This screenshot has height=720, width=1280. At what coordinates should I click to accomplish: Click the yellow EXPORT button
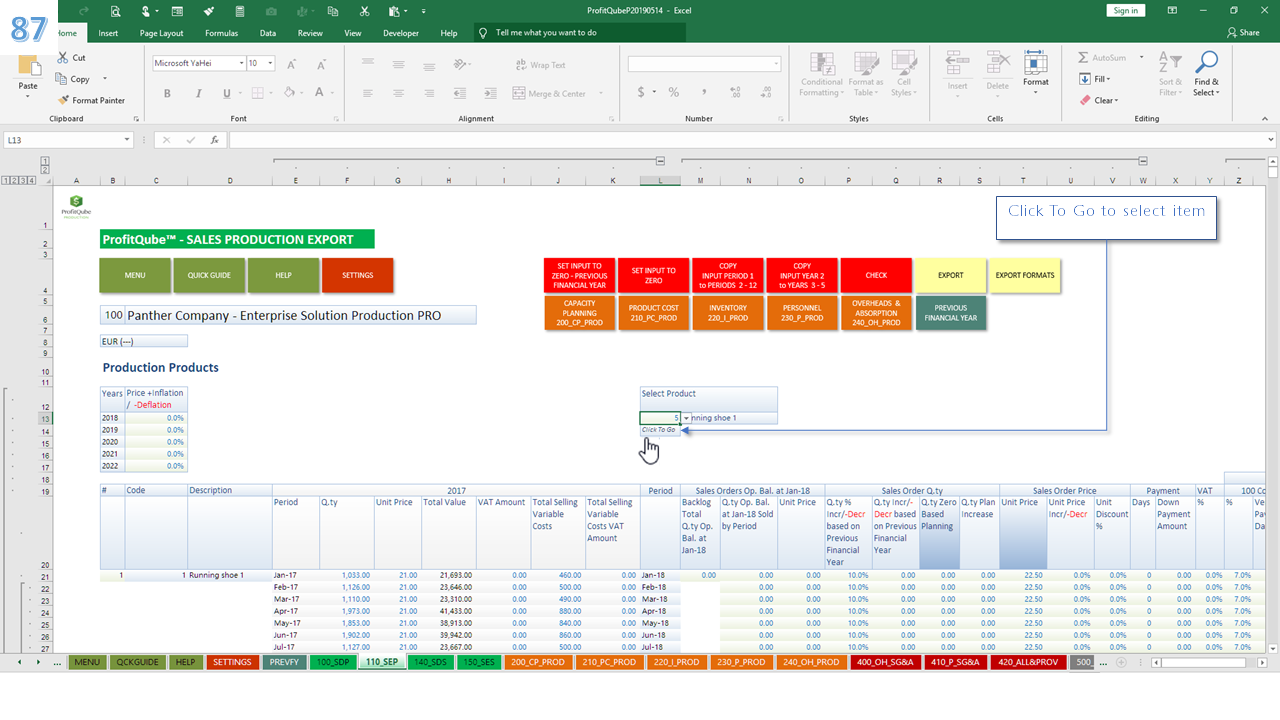[951, 275]
